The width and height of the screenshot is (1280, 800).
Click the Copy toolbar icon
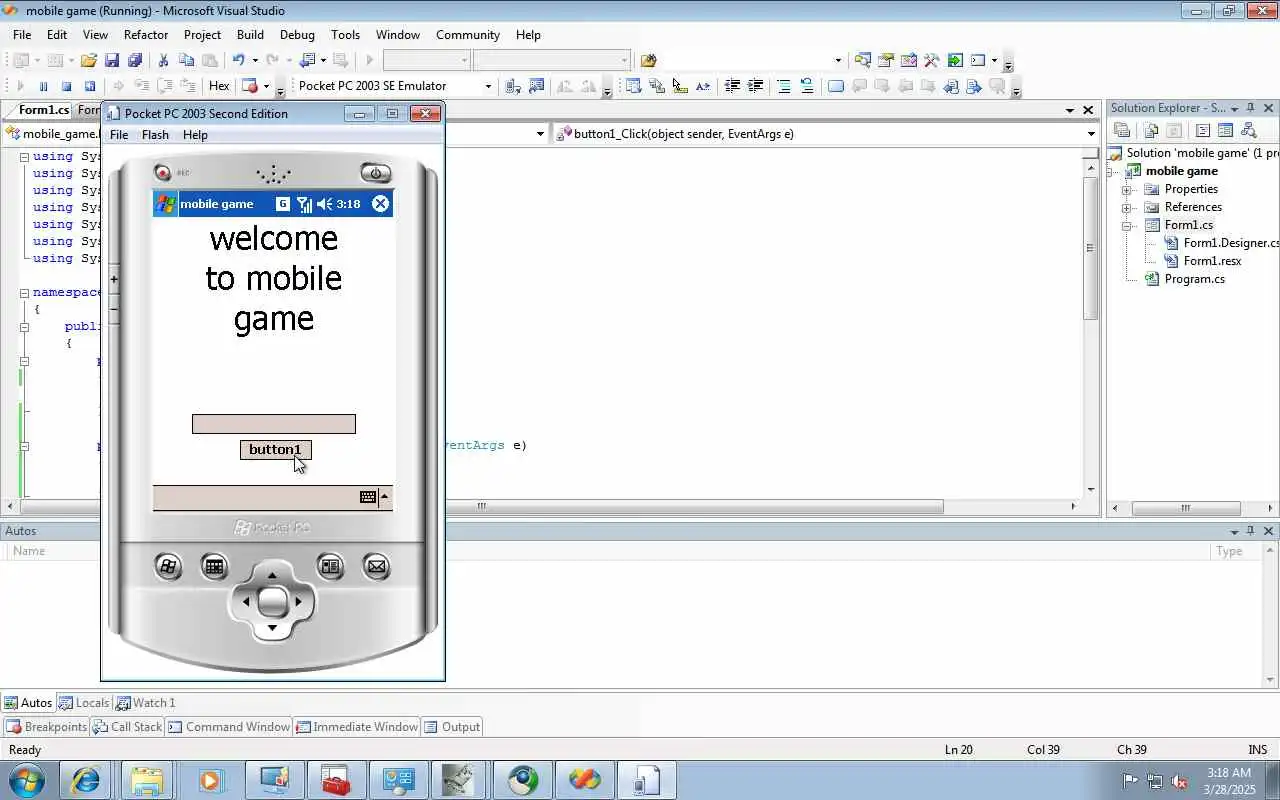[x=186, y=61]
